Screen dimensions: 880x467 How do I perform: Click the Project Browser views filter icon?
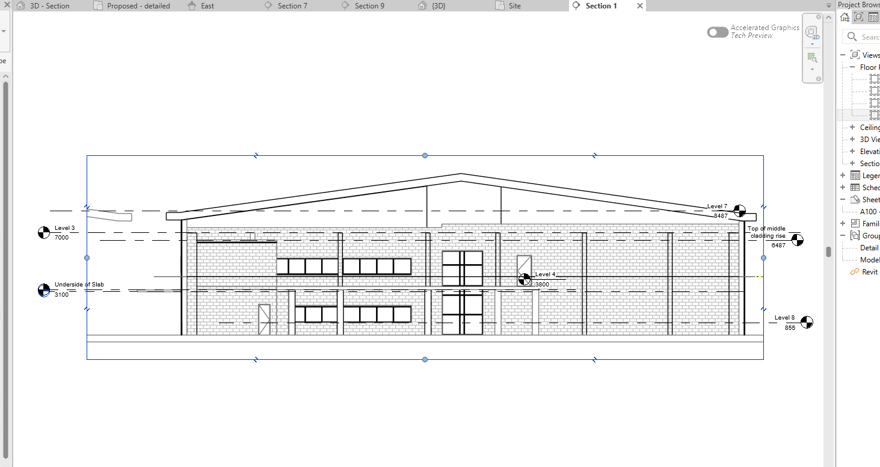pos(859,17)
